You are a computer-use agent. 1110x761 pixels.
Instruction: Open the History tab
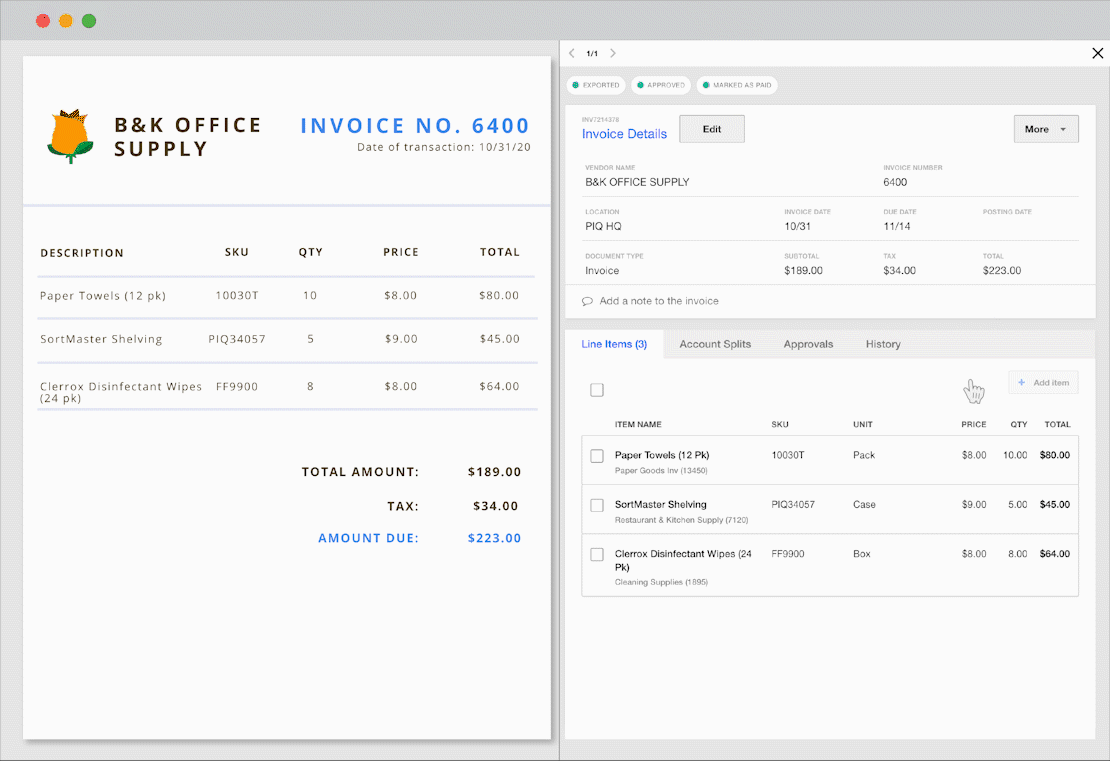(883, 344)
